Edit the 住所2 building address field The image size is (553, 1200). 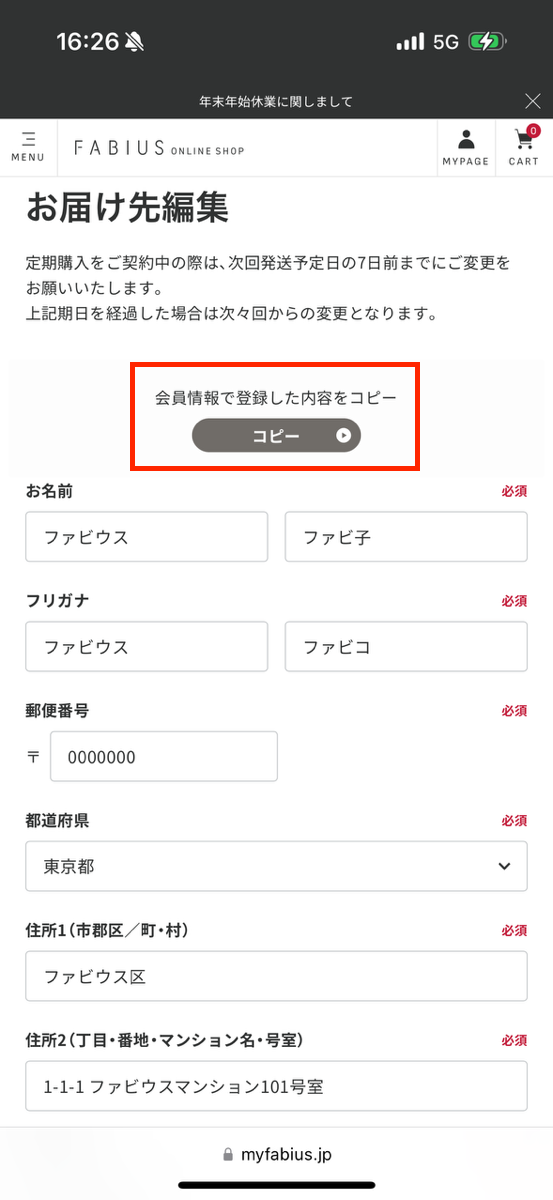[x=276, y=1086]
